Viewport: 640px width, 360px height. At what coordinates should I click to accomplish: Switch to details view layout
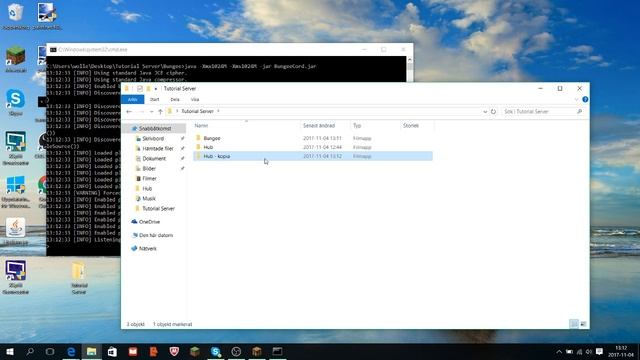(573, 324)
